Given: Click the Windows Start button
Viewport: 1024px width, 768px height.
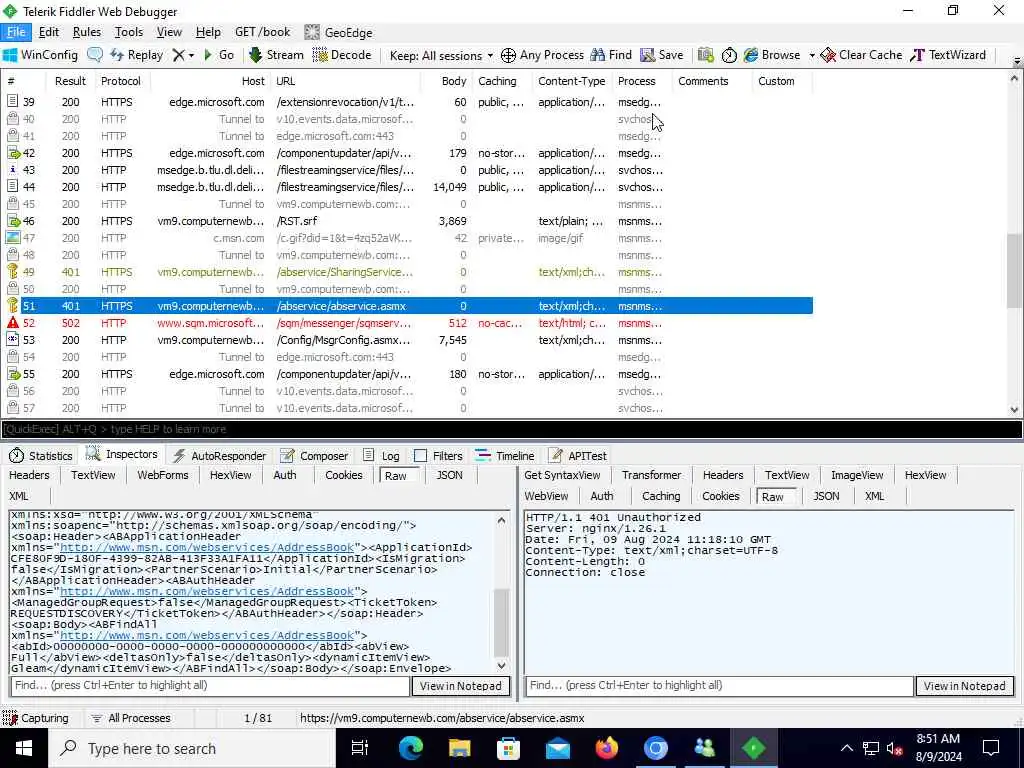Looking at the screenshot, I should pos(24,748).
